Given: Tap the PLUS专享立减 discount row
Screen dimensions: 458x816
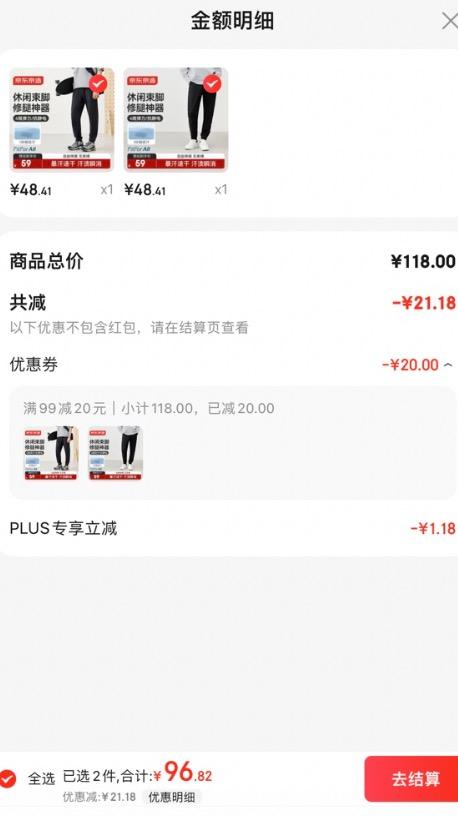Looking at the screenshot, I should (229, 528).
